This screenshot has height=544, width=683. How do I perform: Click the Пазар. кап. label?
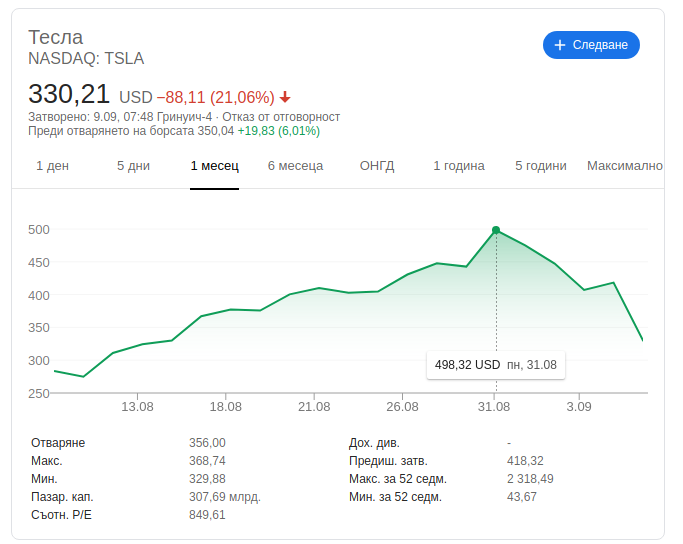click(x=62, y=497)
